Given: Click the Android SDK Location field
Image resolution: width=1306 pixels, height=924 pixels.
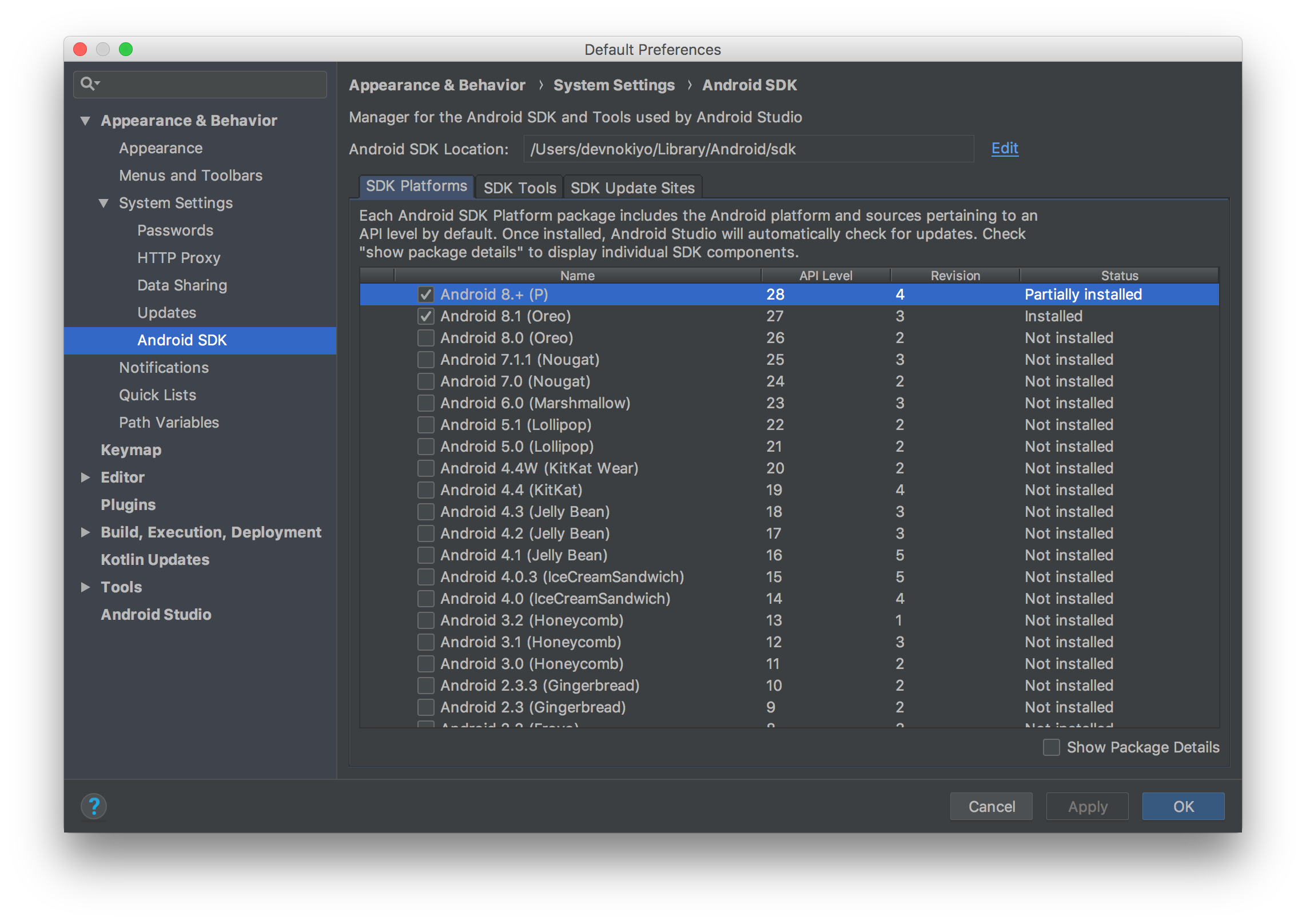Looking at the screenshot, I should click(x=748, y=149).
